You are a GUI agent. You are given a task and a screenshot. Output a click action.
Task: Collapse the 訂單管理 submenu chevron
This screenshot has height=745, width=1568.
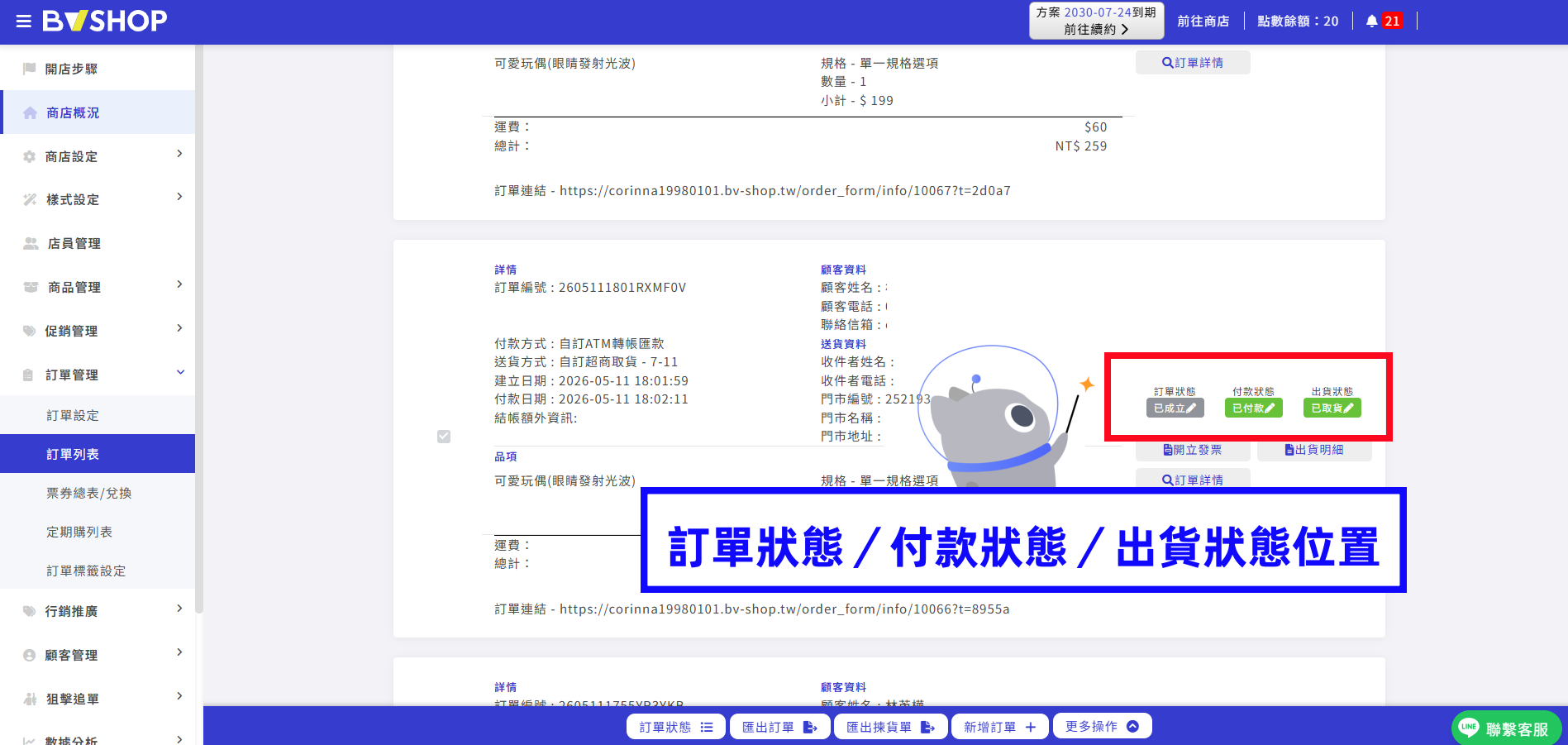coord(180,372)
